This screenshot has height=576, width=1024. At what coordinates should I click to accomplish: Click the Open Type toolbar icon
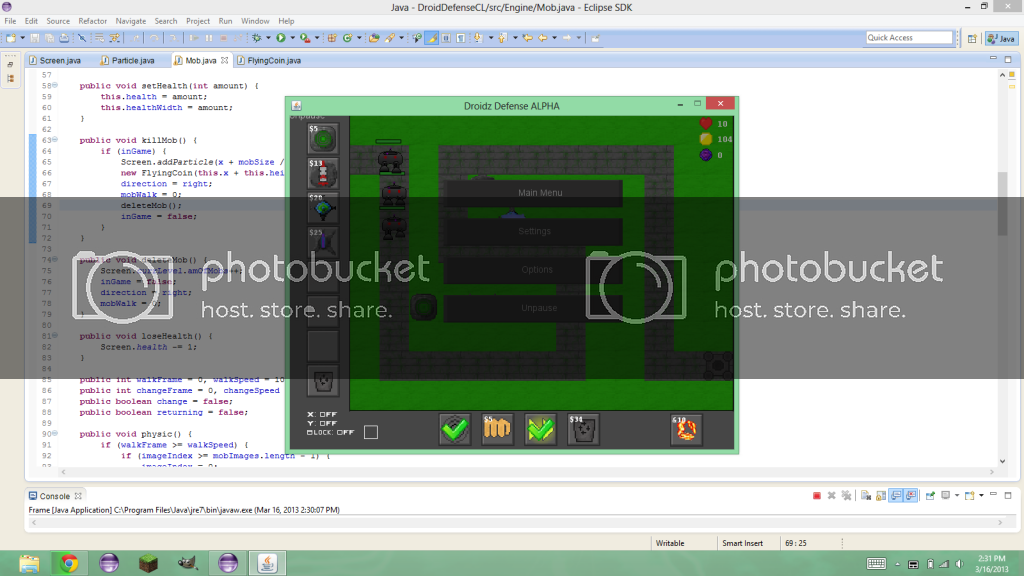click(x=374, y=38)
